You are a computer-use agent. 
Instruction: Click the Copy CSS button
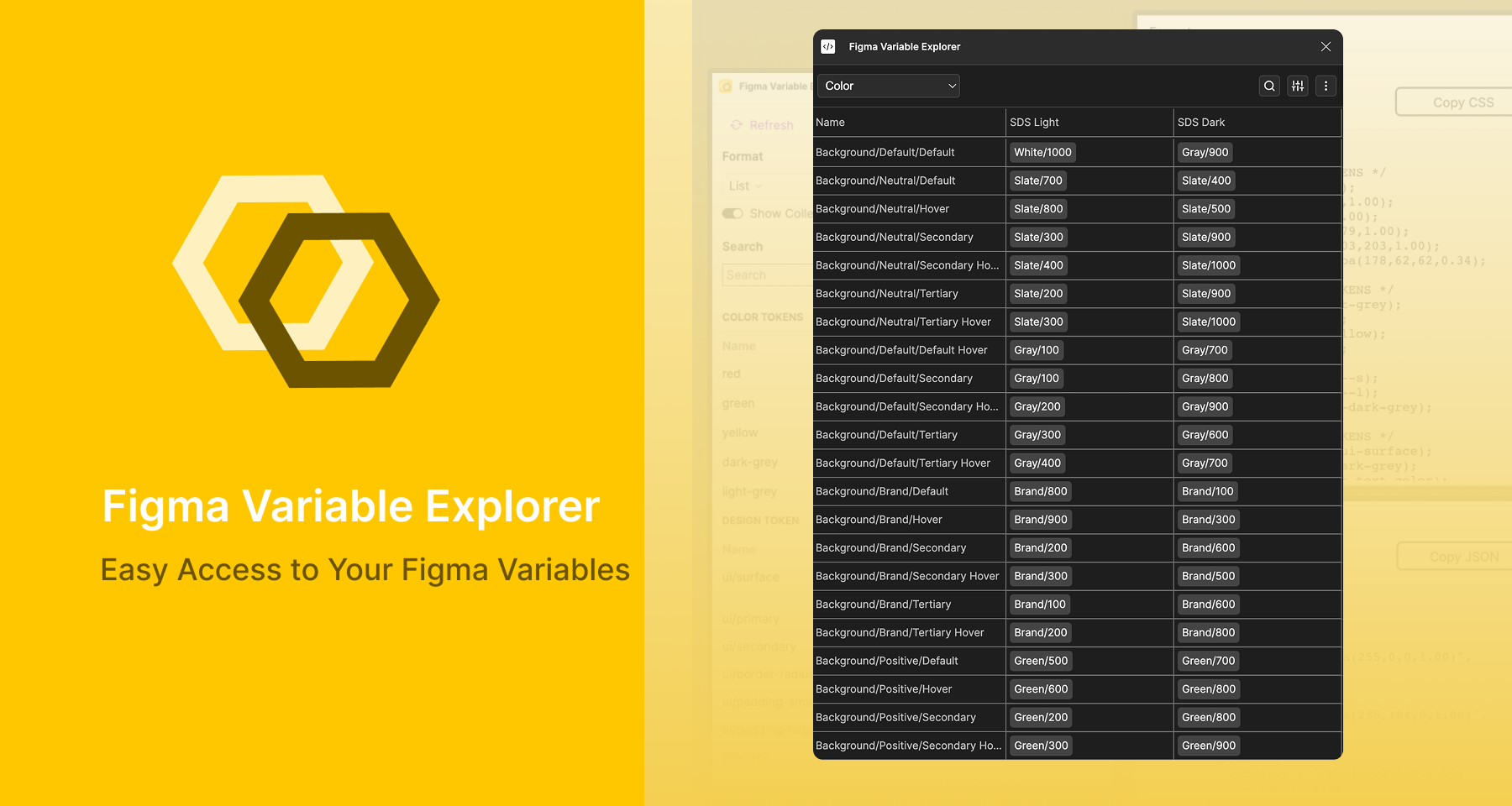coord(1463,102)
